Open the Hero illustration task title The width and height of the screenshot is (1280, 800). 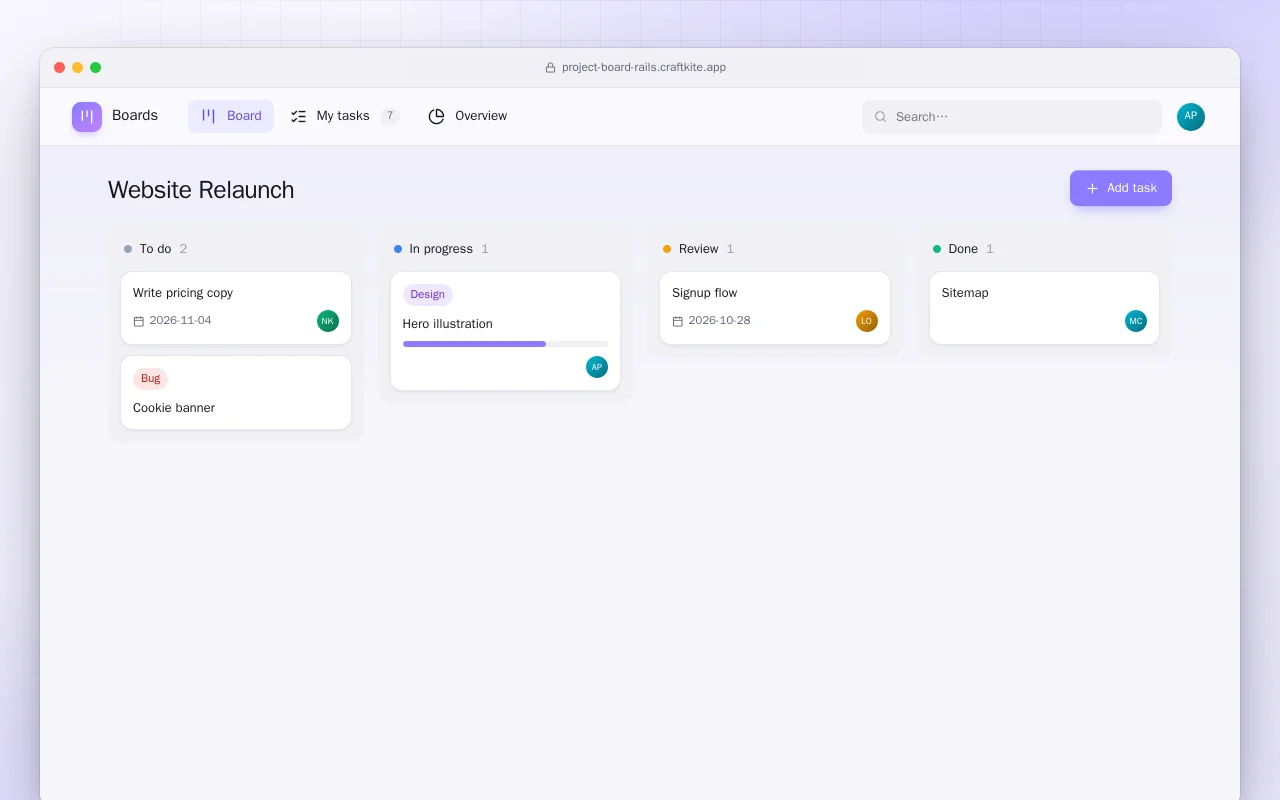[x=448, y=324]
